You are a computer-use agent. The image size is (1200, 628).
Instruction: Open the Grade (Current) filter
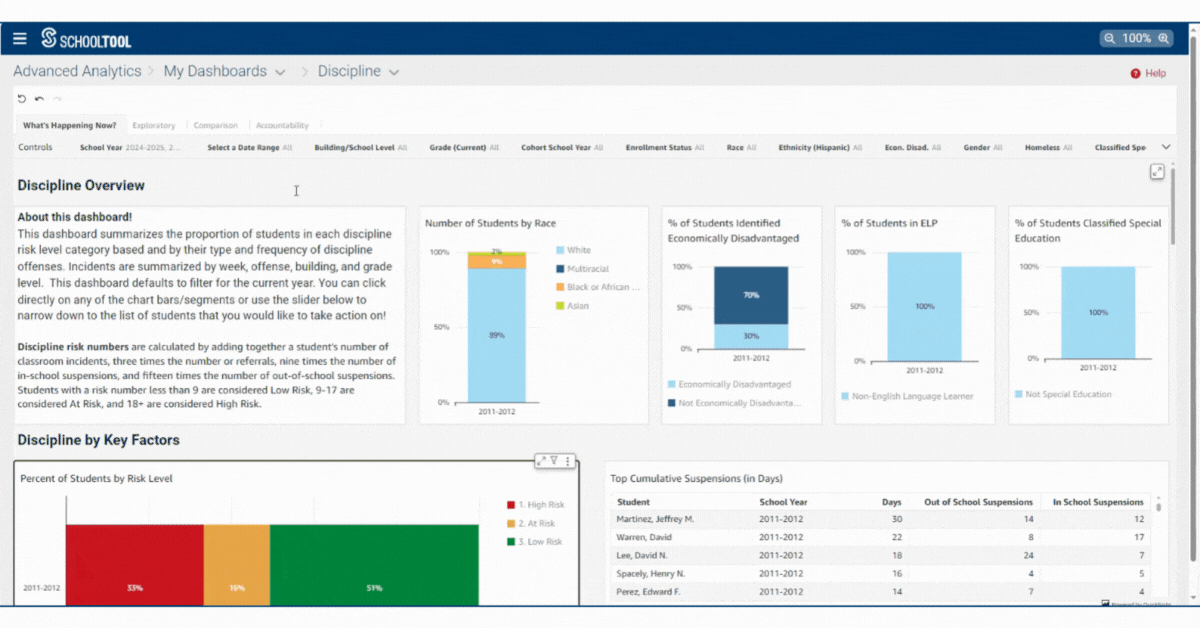tap(465, 148)
